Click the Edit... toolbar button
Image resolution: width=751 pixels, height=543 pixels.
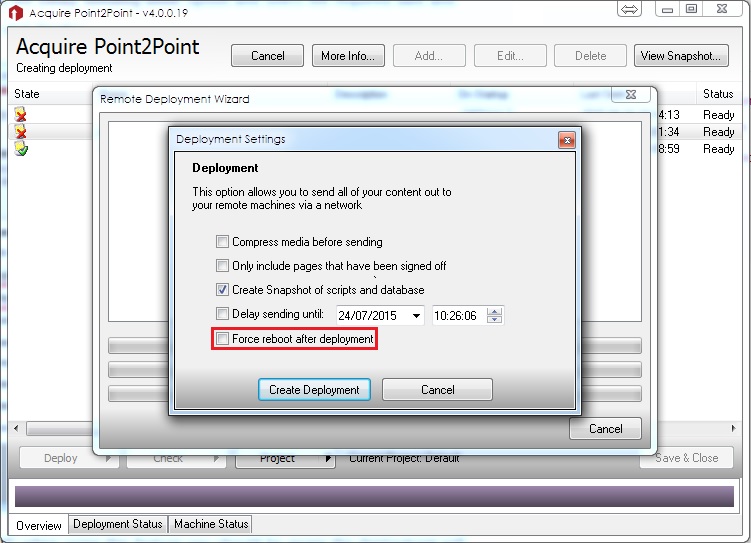(510, 56)
